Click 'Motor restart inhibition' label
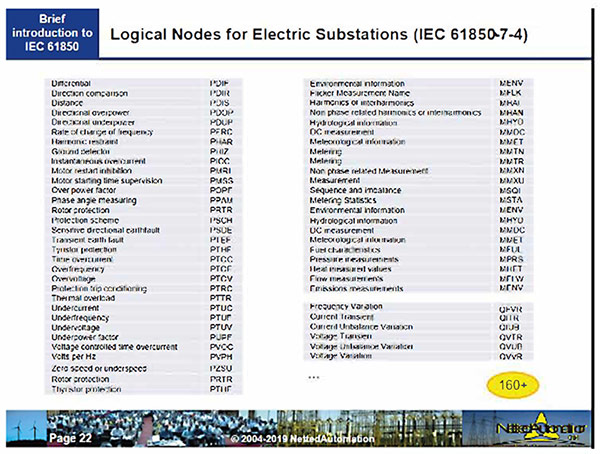The width and height of the screenshot is (600, 454). click(x=91, y=170)
